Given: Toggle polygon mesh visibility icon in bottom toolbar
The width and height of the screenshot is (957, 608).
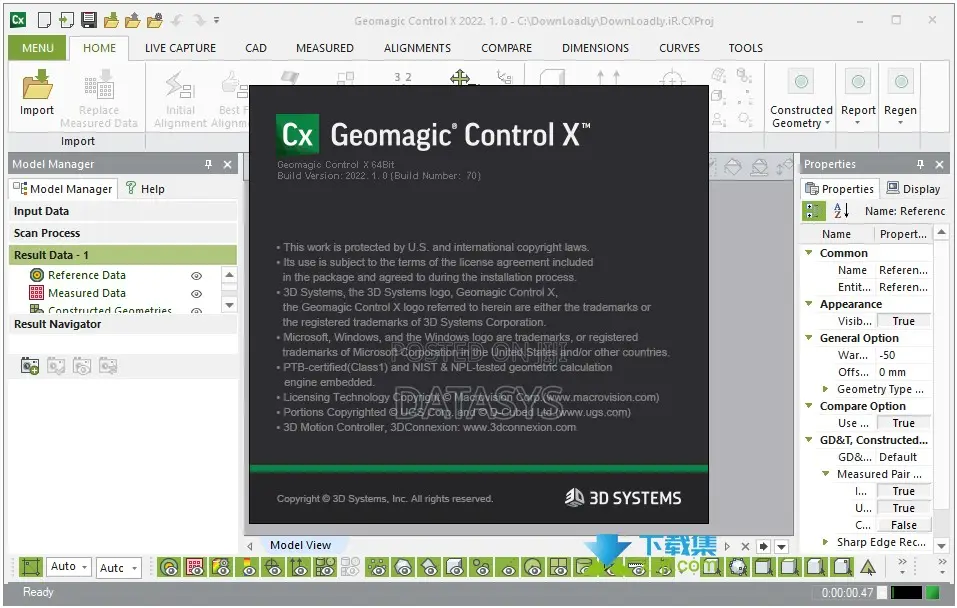Looking at the screenshot, I should pos(403,567).
